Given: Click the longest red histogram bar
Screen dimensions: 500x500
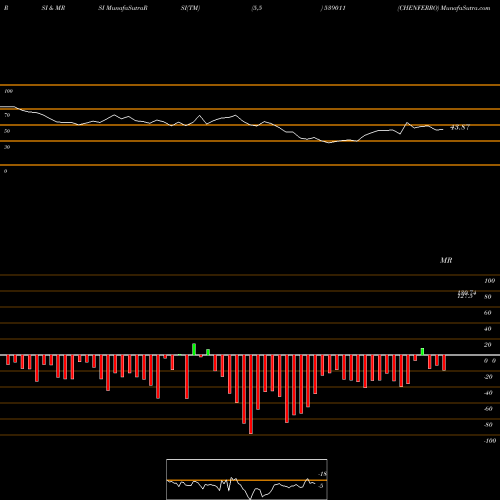Looking at the screenshot, I should (251, 394).
